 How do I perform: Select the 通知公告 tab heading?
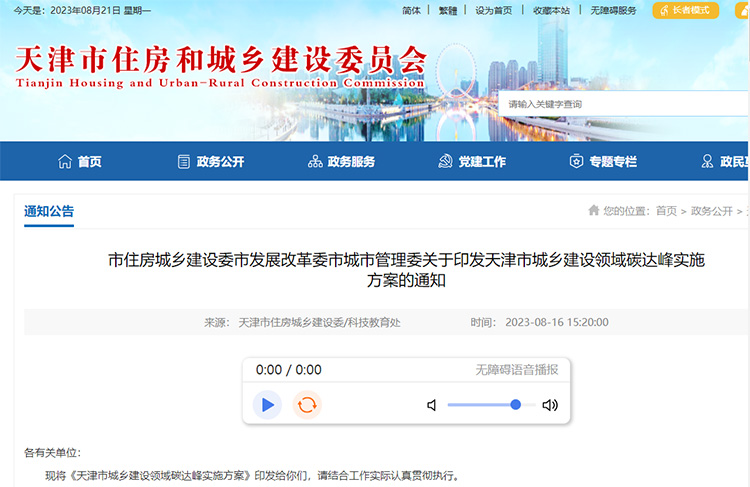(x=49, y=211)
